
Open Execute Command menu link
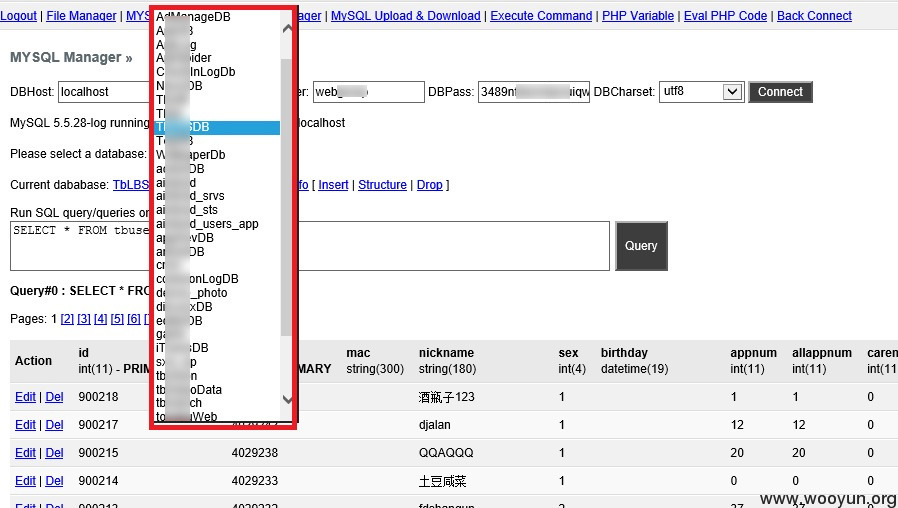(541, 16)
